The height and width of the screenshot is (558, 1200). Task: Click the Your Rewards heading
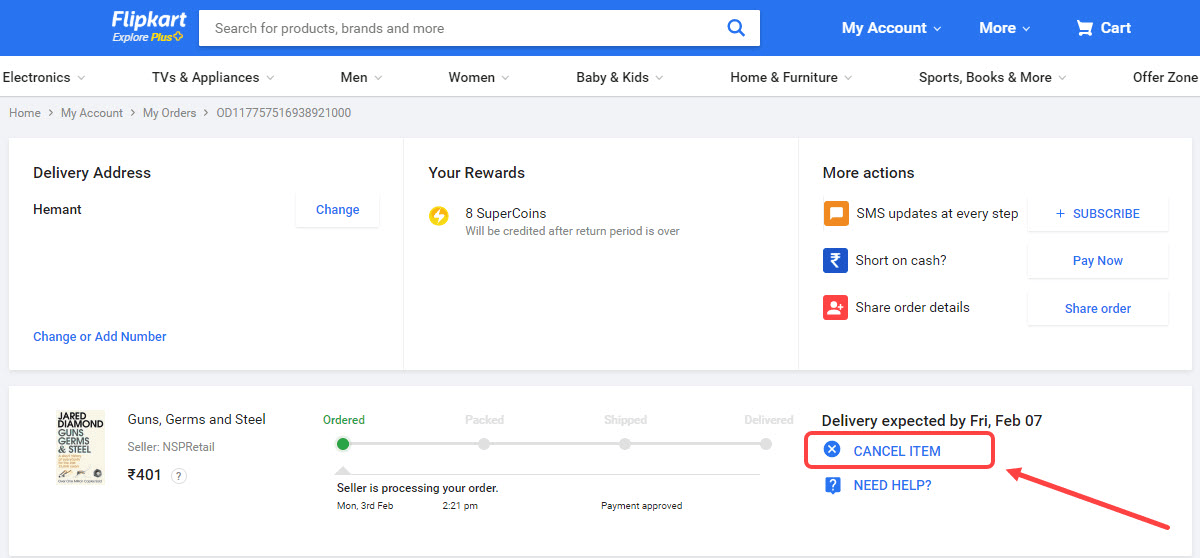pos(477,173)
